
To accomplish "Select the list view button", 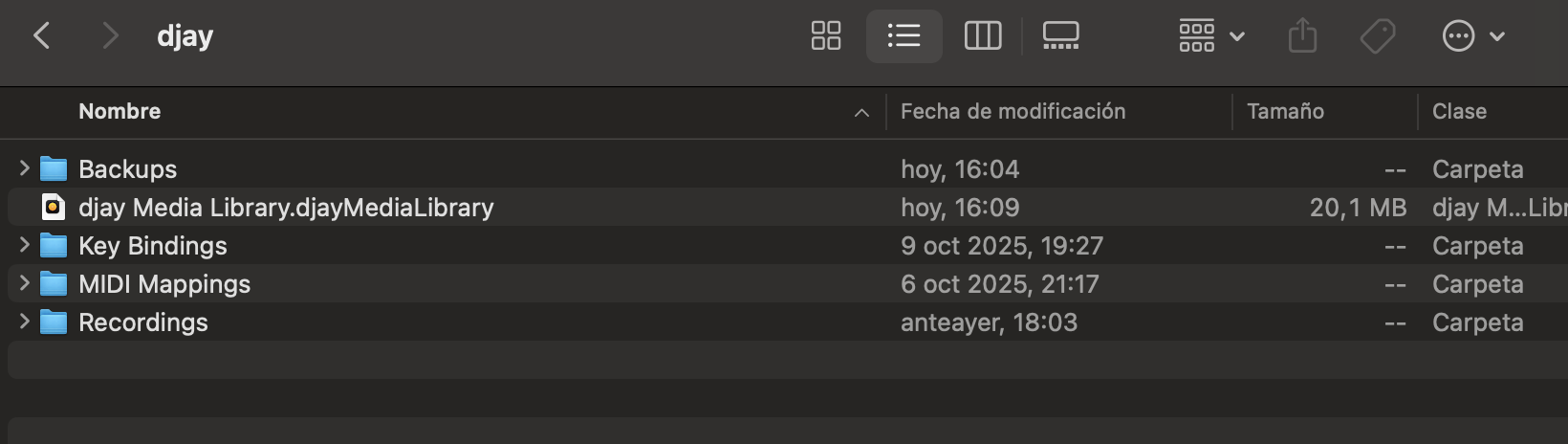I will (904, 36).
